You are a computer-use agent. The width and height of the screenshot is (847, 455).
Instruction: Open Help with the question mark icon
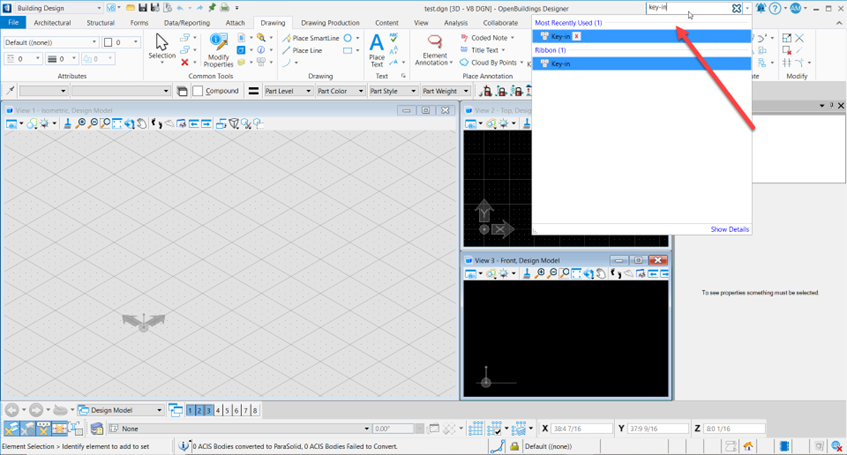[x=775, y=8]
